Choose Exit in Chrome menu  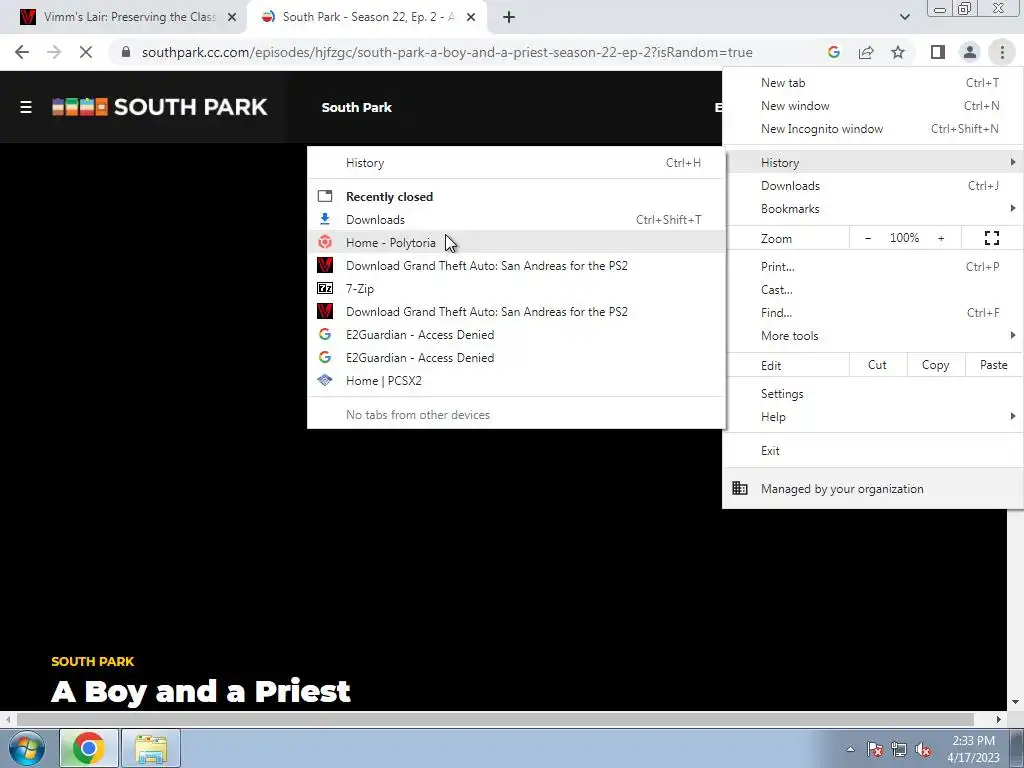coord(872,451)
